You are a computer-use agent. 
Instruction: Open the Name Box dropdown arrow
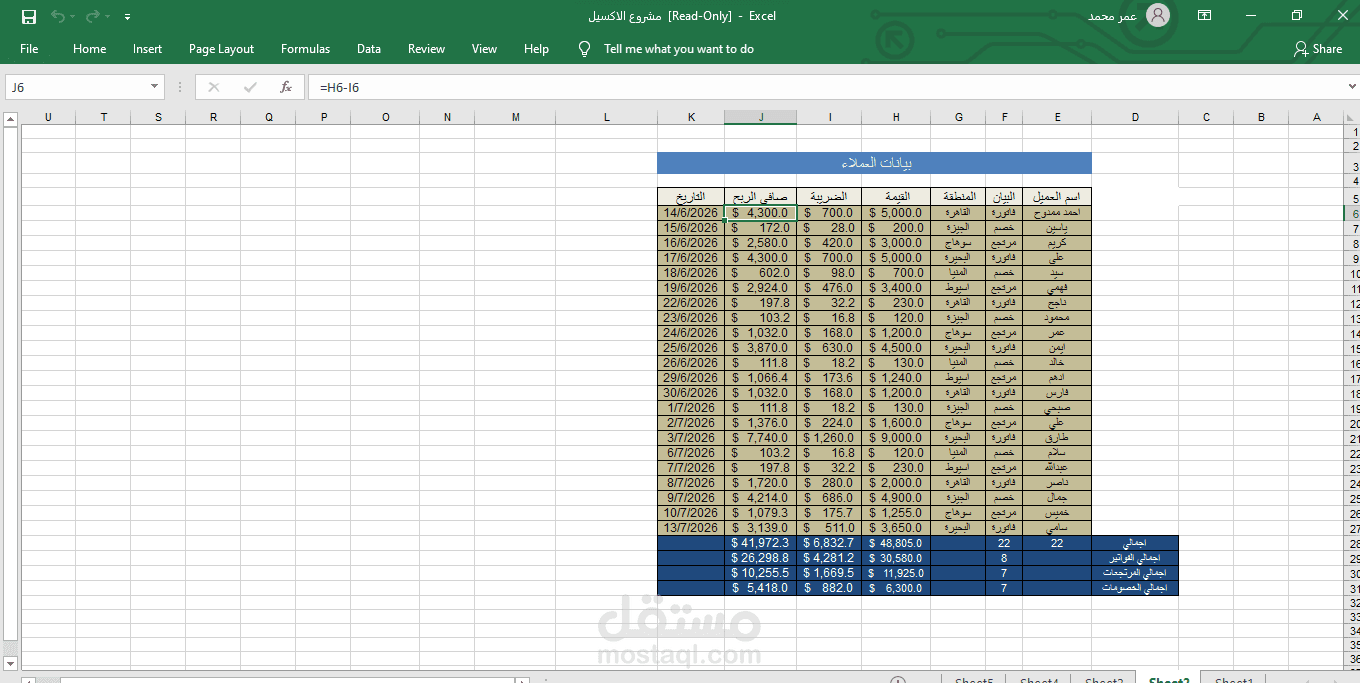pyautogui.click(x=154, y=87)
